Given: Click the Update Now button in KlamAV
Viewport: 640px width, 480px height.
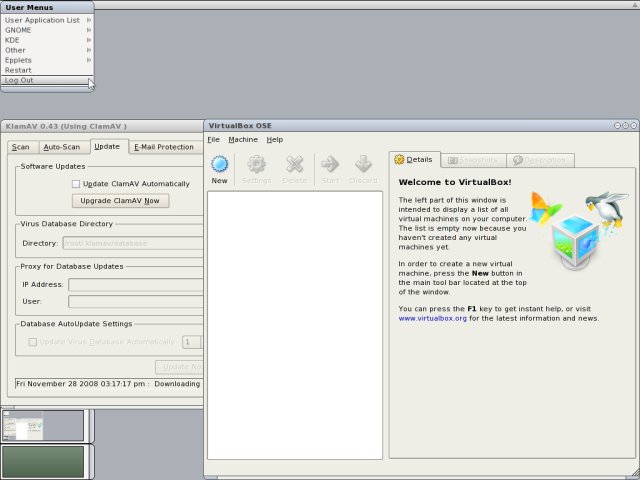Looking at the screenshot, I should [179, 367].
